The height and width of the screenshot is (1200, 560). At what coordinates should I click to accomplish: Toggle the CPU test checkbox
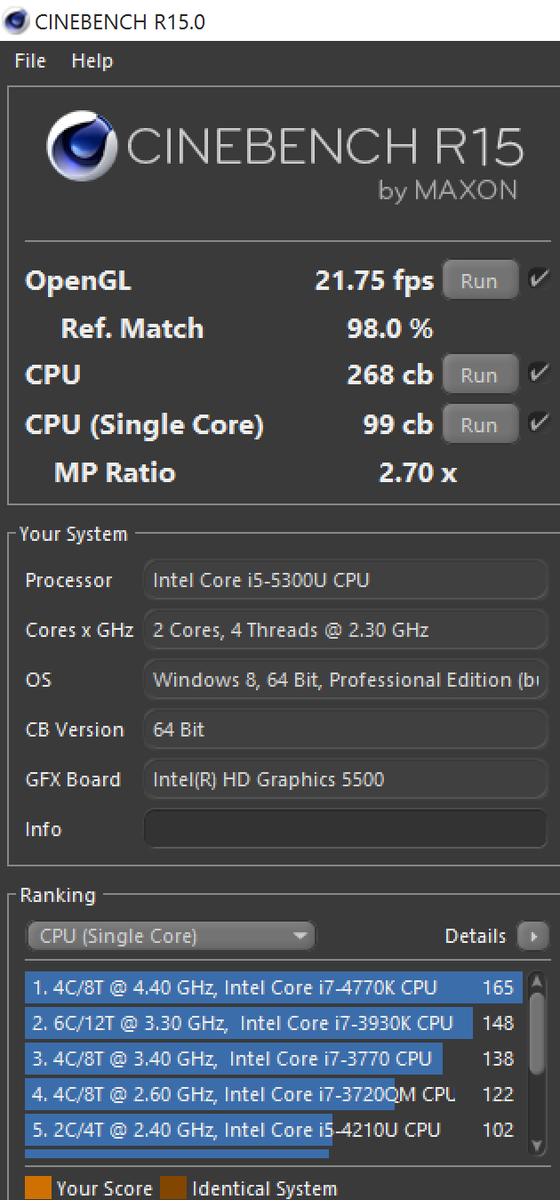539,374
